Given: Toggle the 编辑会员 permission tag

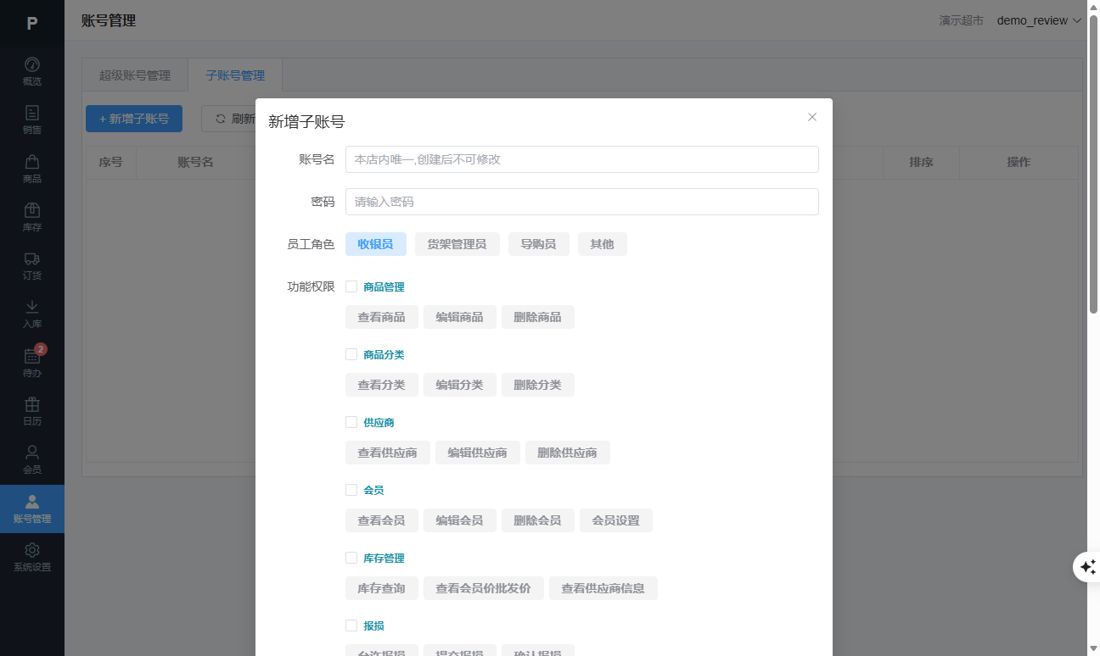Looking at the screenshot, I should (460, 521).
